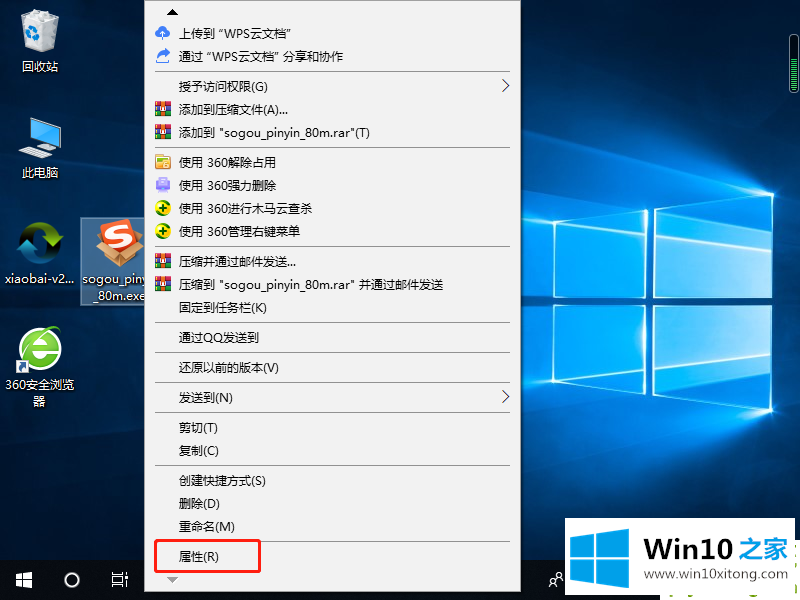The height and width of the screenshot is (600, 800).
Task: Expand the 授予访问权限(G) submenu arrow
Action: [x=505, y=86]
